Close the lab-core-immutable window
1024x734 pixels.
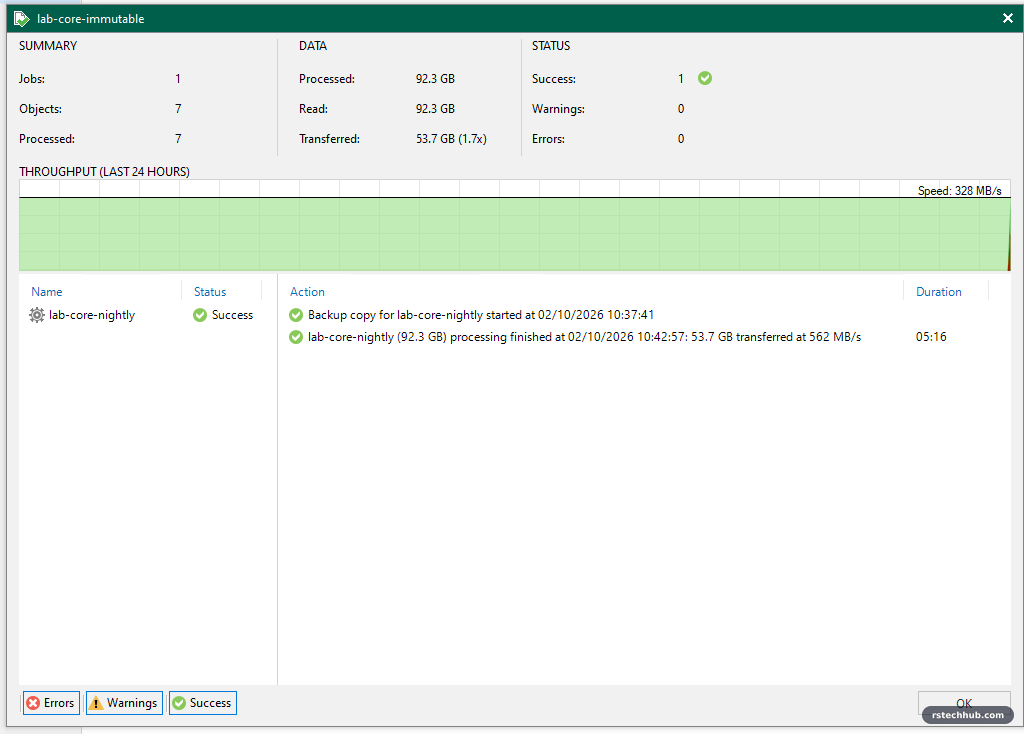coord(1008,18)
